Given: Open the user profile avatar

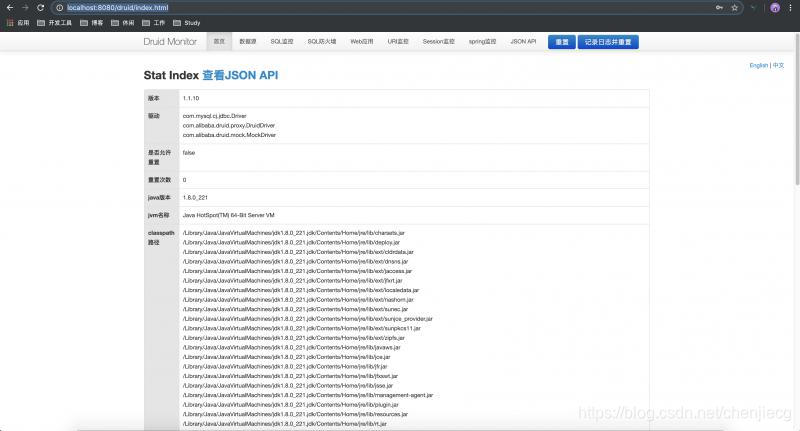Looking at the screenshot, I should pos(775,8).
